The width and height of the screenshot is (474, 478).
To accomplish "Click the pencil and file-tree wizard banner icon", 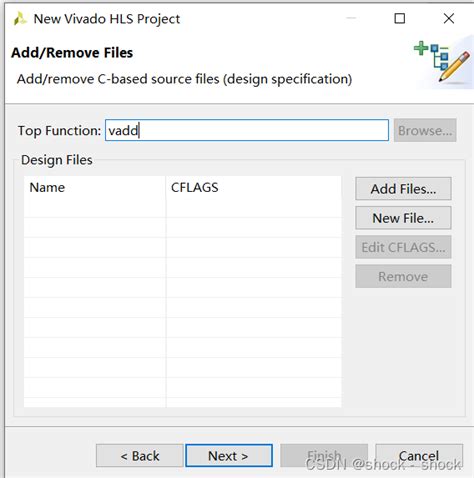I will pos(442,62).
